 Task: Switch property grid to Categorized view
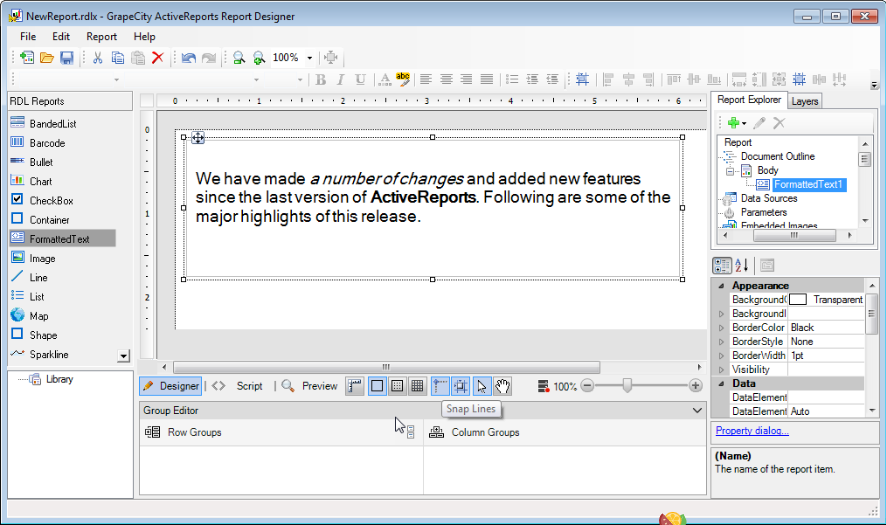click(x=722, y=265)
